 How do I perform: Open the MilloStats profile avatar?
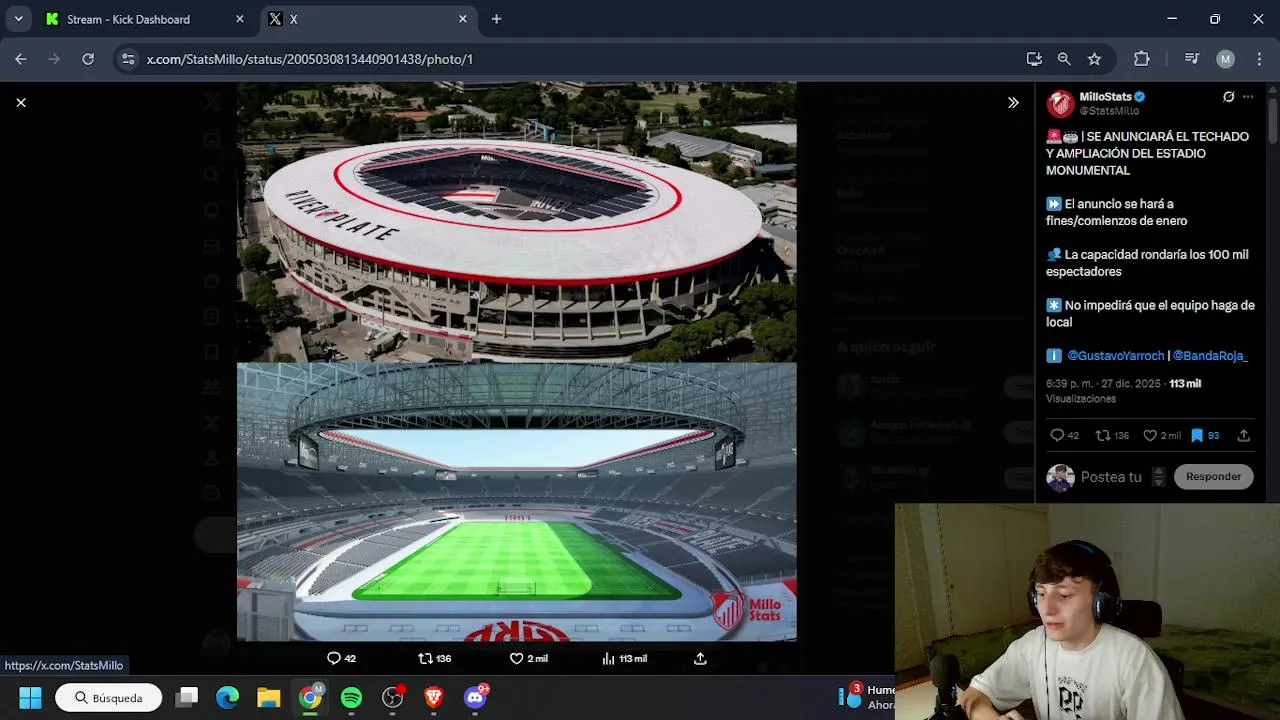1060,103
